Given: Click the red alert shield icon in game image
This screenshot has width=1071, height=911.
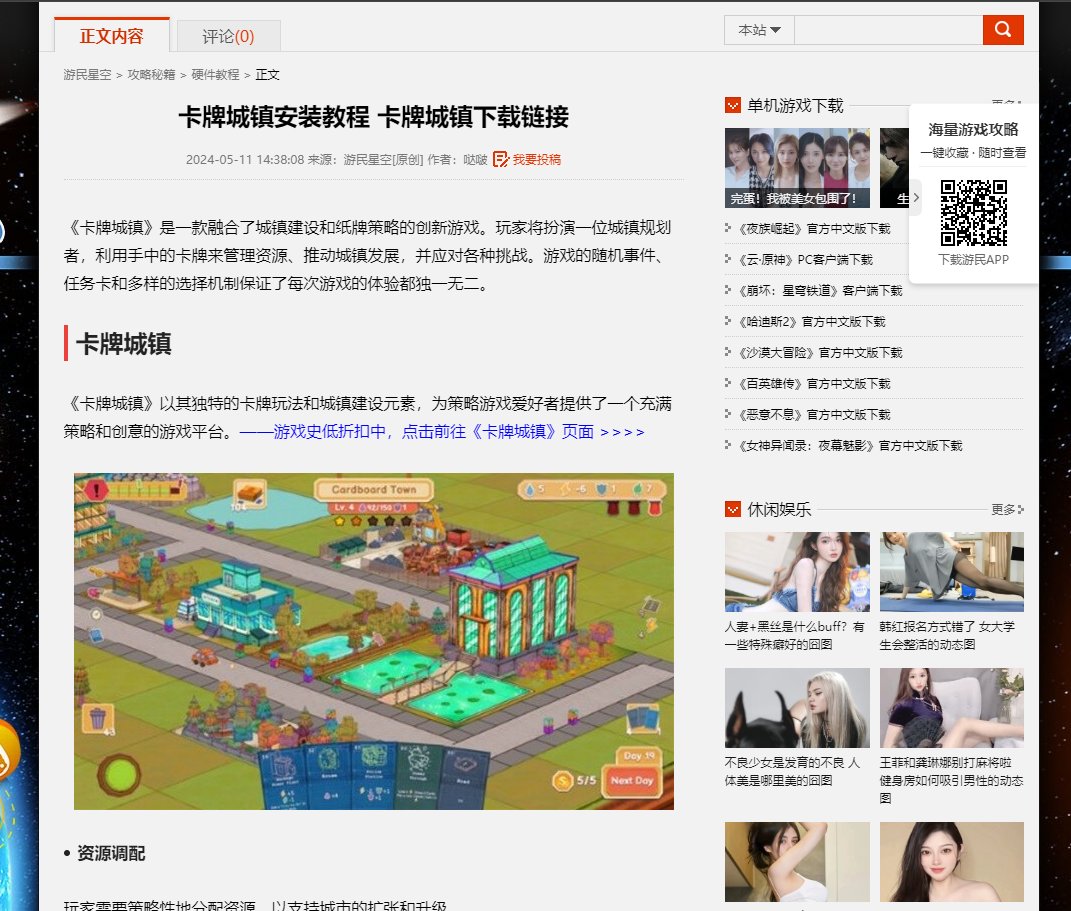Looking at the screenshot, I should (96, 490).
